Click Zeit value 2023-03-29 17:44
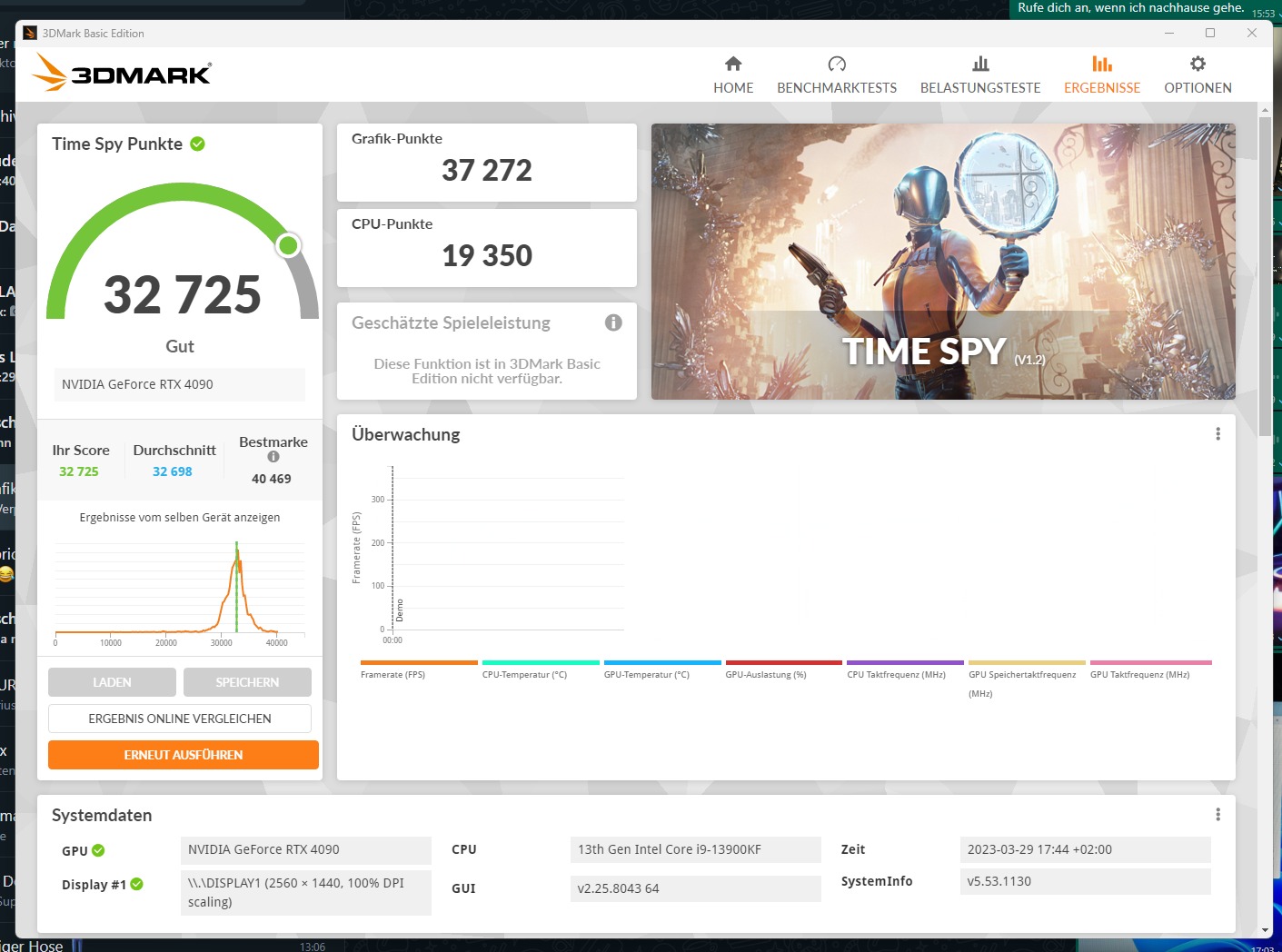This screenshot has width=1282, height=952. click(1085, 850)
